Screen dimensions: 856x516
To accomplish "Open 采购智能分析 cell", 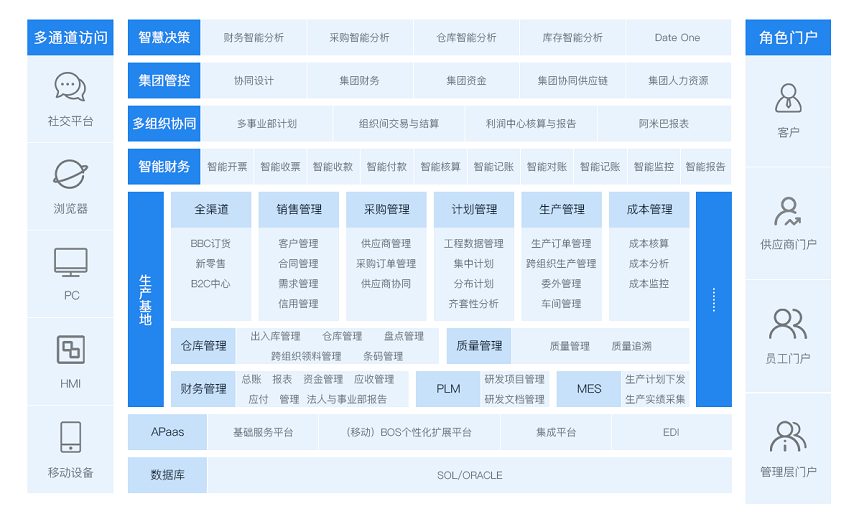I will point(359,37).
